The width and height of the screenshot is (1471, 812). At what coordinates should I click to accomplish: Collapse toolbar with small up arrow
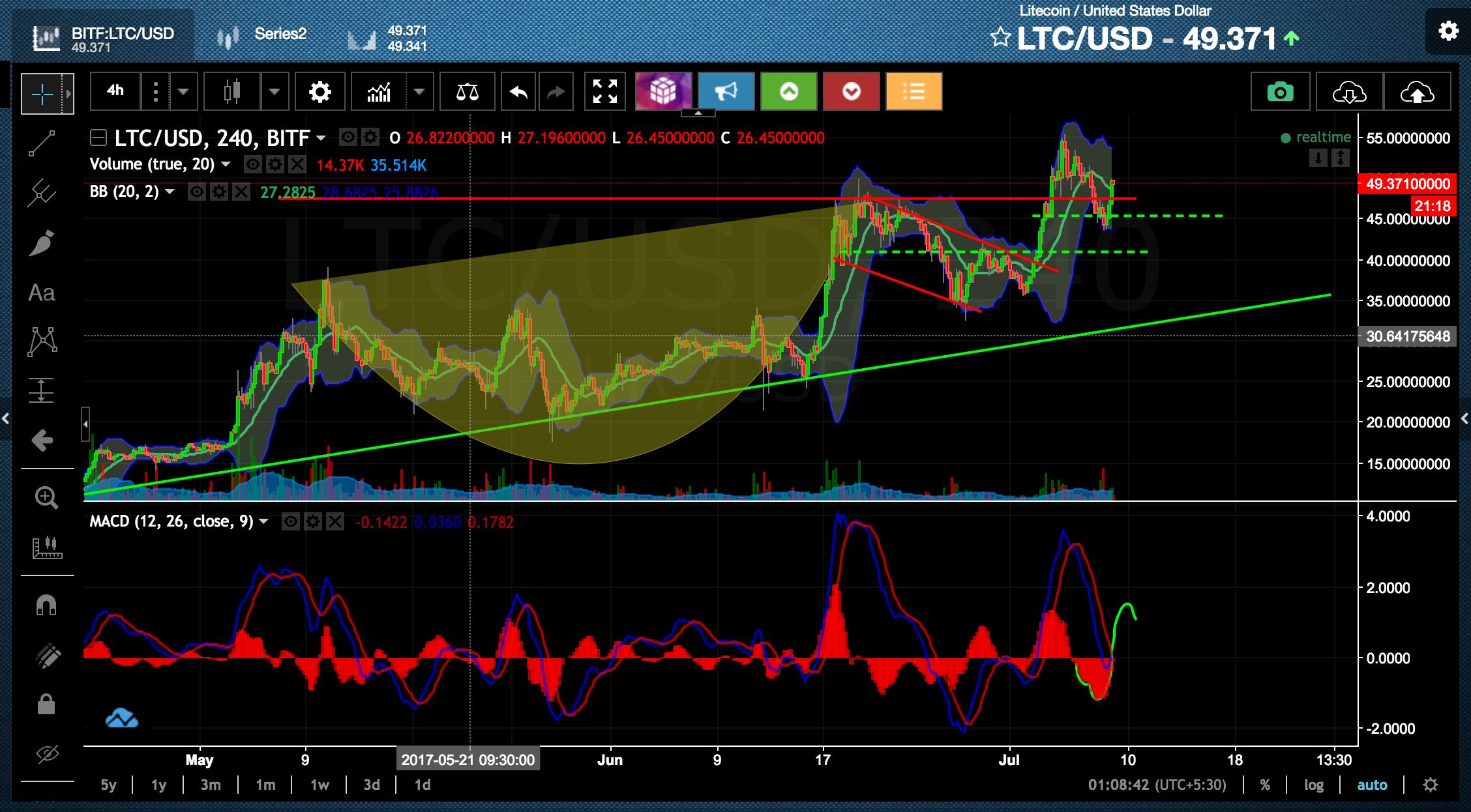point(698,113)
